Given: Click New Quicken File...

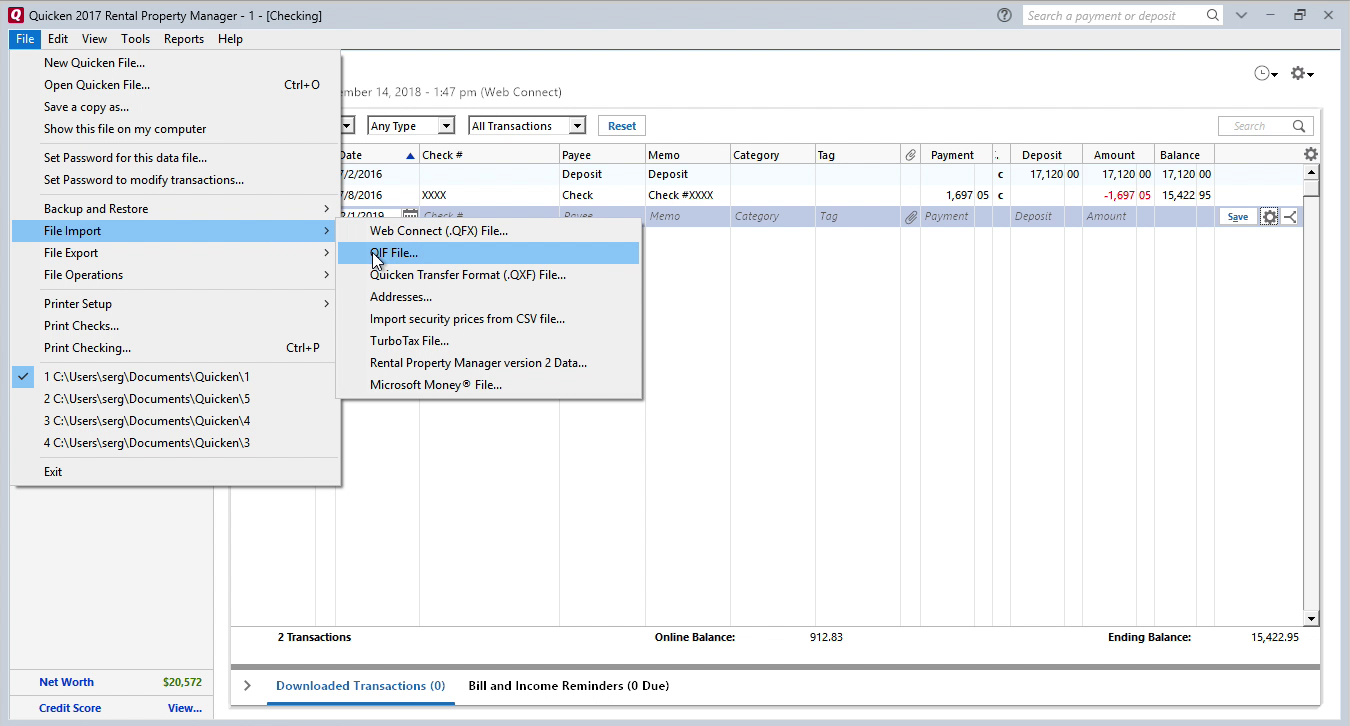Looking at the screenshot, I should [x=176, y=63].
